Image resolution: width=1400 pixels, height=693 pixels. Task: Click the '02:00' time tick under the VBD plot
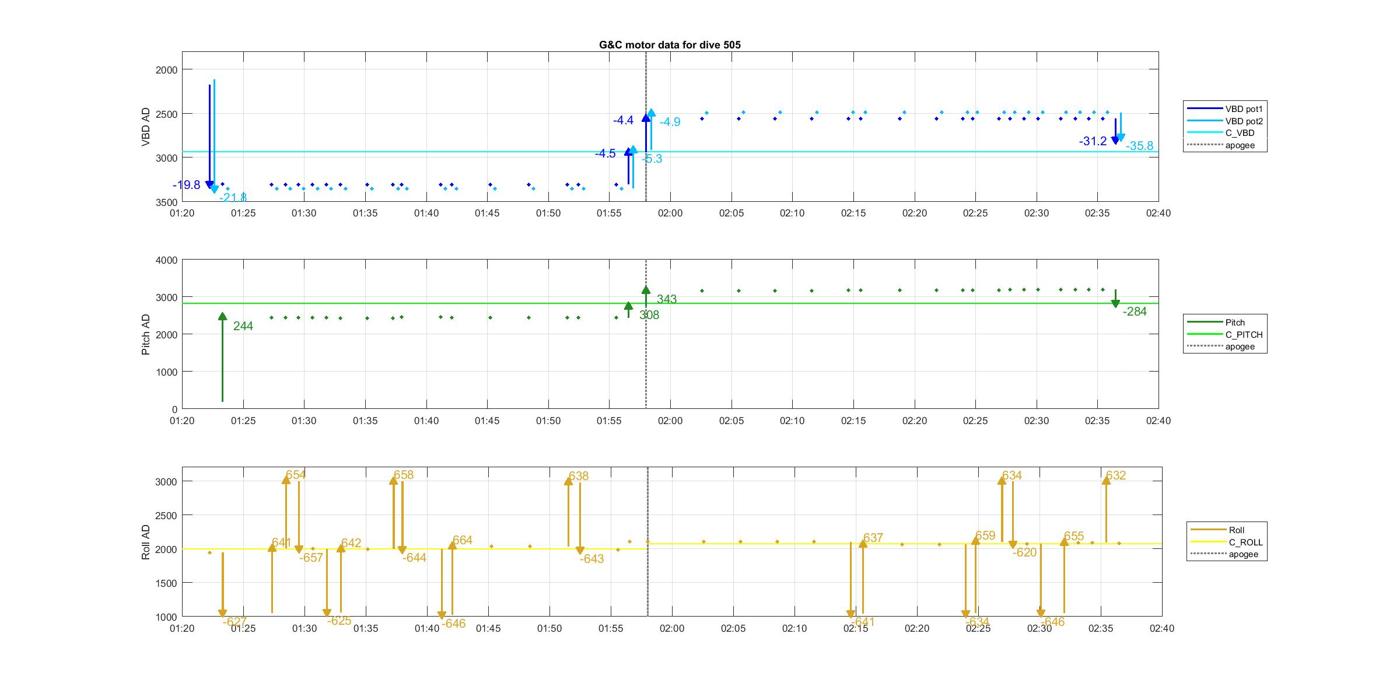670,213
